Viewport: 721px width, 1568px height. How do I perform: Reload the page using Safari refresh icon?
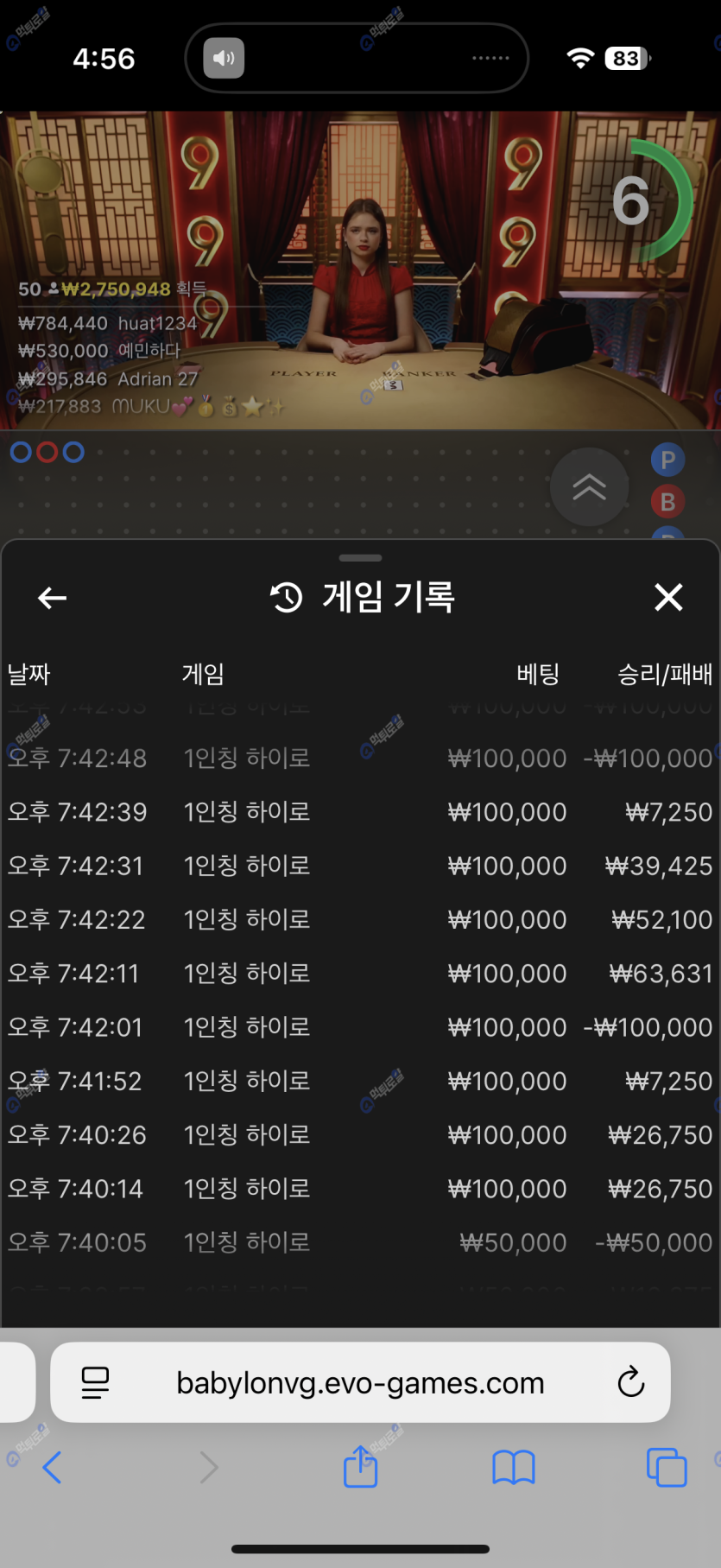coord(630,1382)
